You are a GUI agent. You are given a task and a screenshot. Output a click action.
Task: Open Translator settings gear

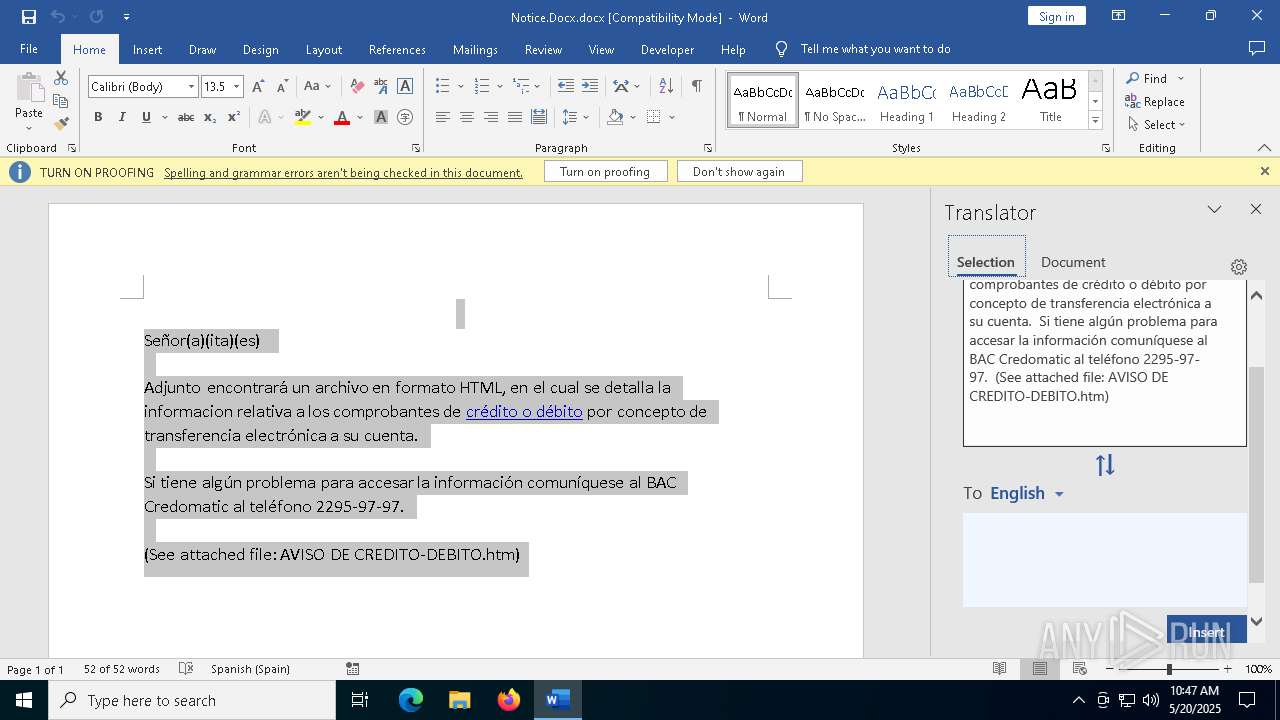(x=1239, y=267)
